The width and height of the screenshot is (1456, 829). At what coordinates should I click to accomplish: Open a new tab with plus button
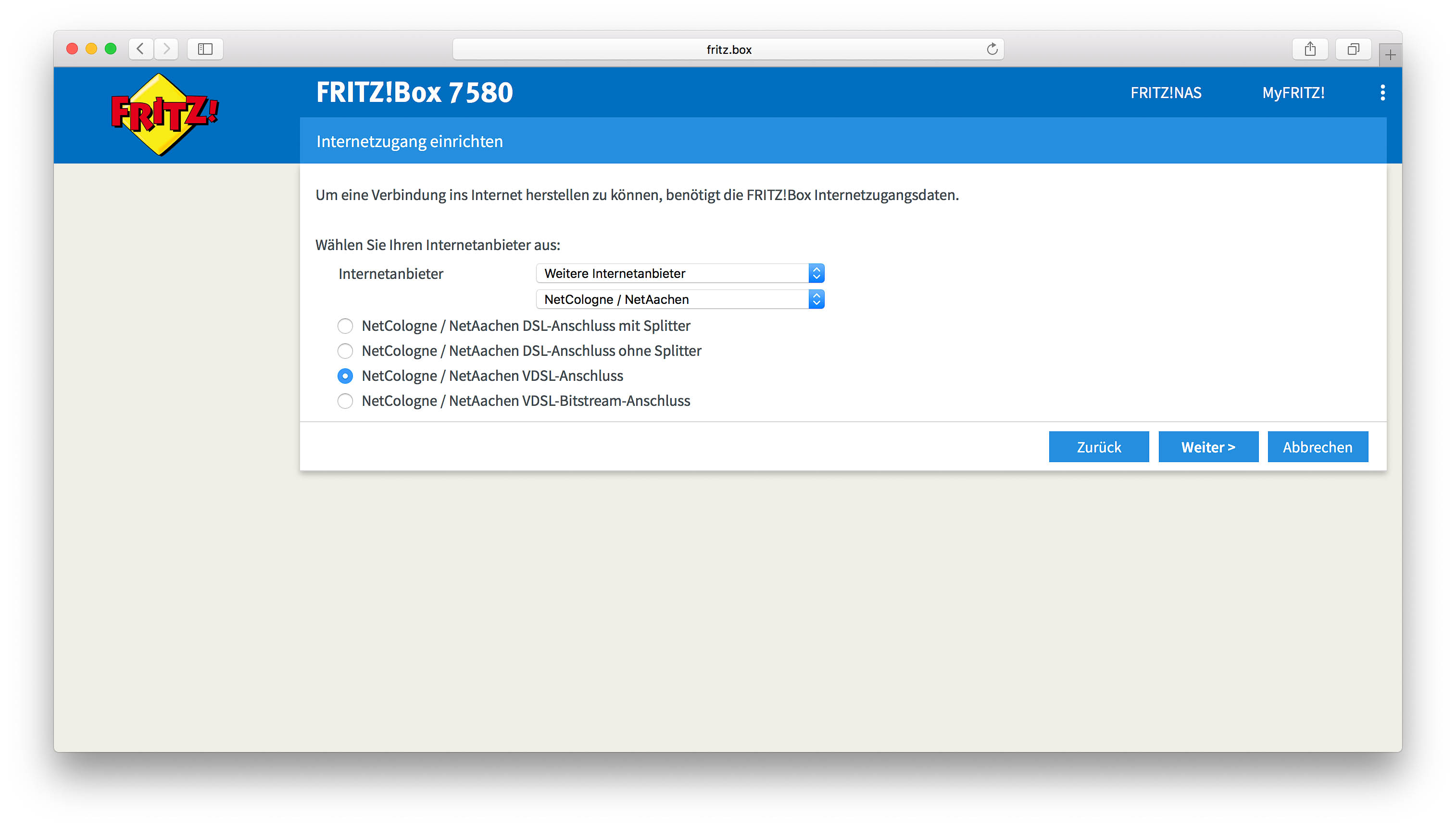click(x=1391, y=55)
